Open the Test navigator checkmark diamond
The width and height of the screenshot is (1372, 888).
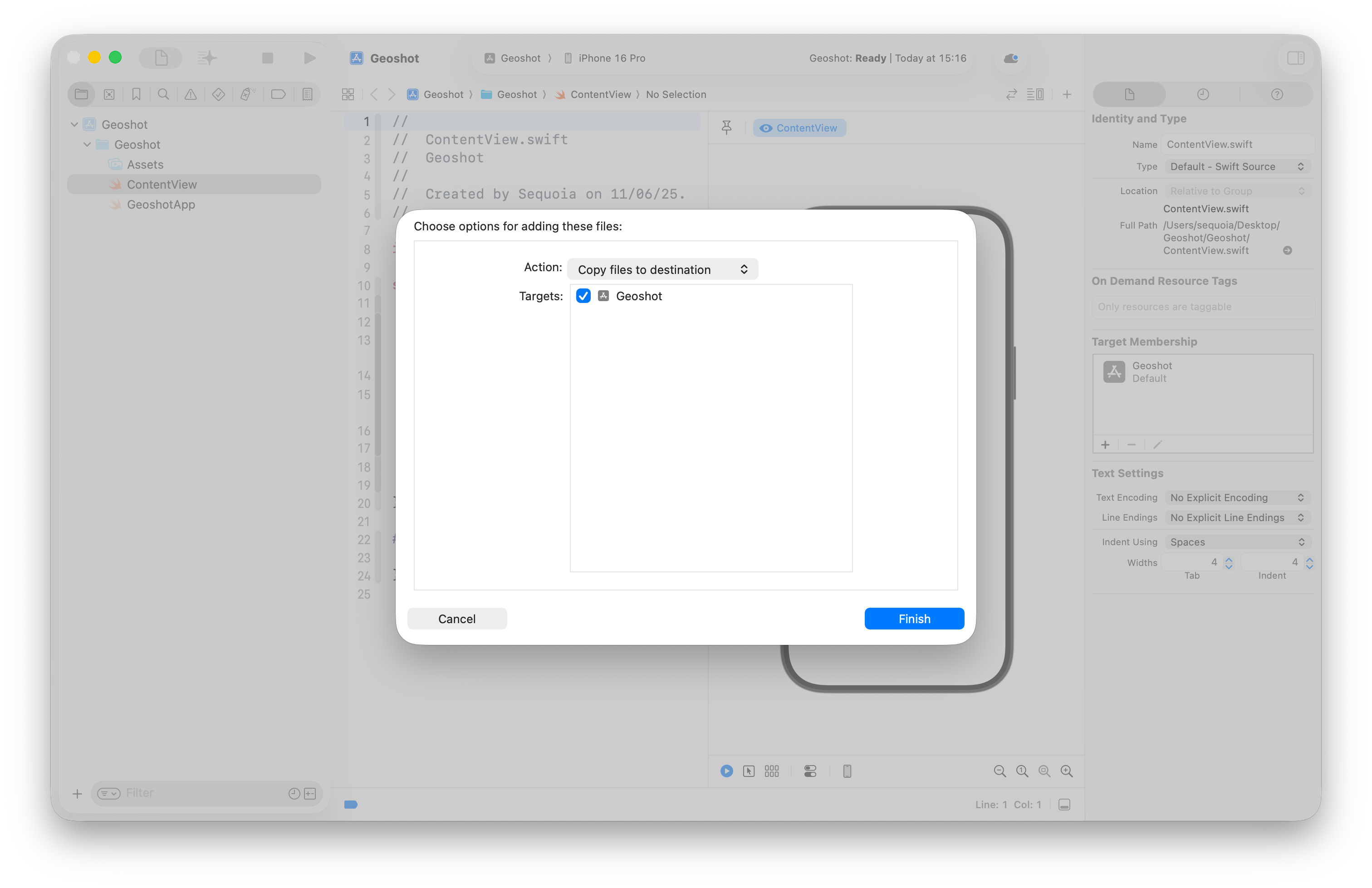218,94
